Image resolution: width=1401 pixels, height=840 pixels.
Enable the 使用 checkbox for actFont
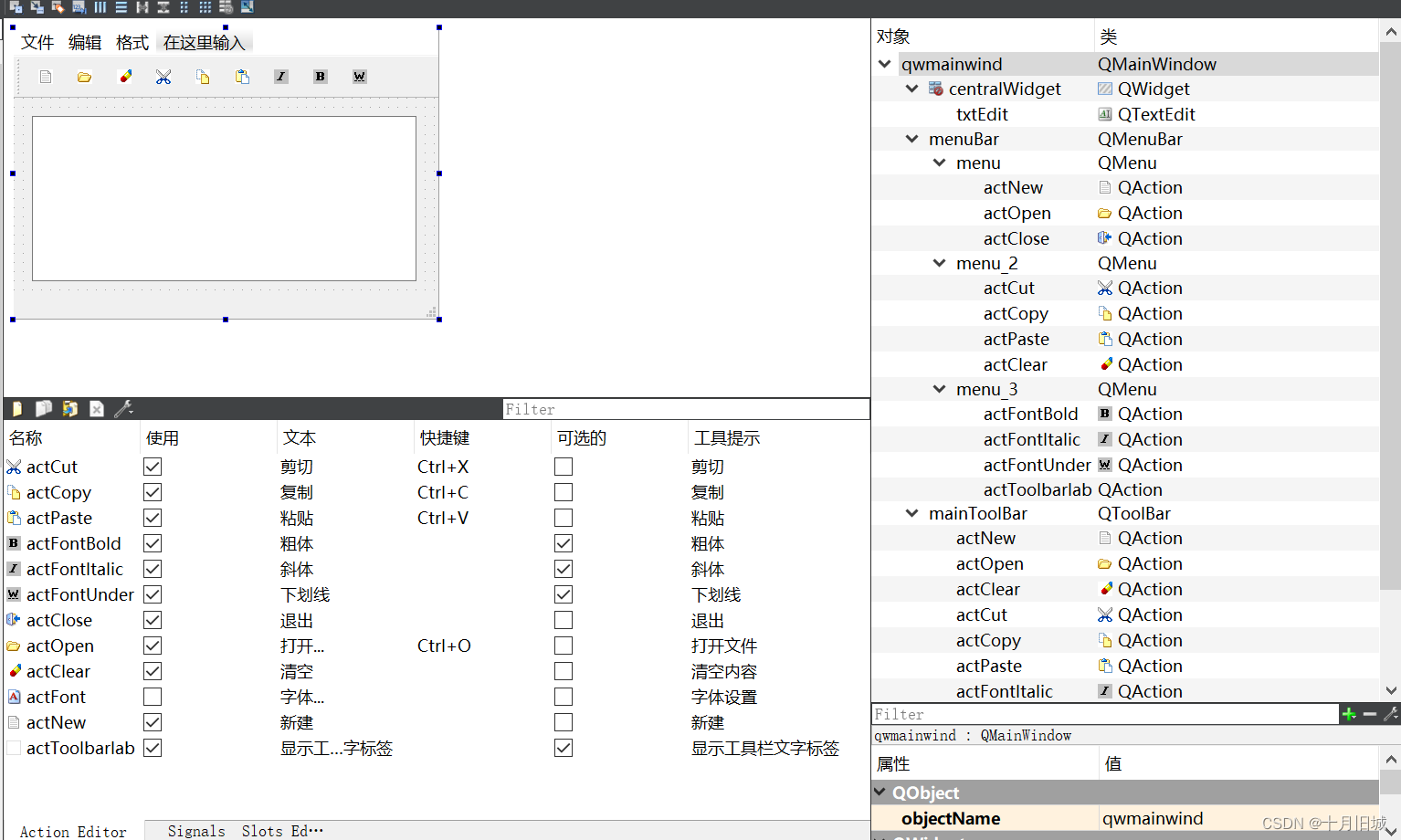(152, 696)
